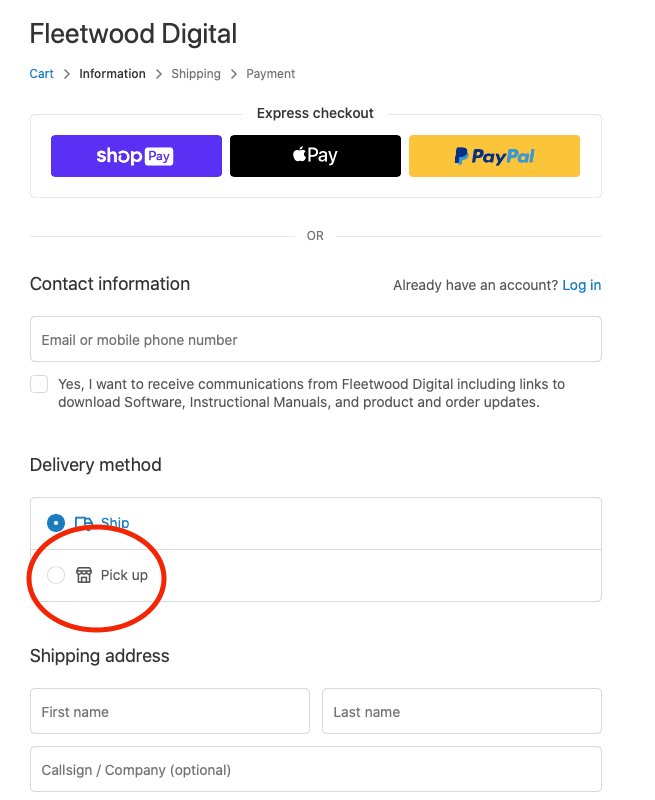Viewport: 655px width, 800px height.
Task: Click the Pick up option label
Action: pyautogui.click(x=124, y=575)
